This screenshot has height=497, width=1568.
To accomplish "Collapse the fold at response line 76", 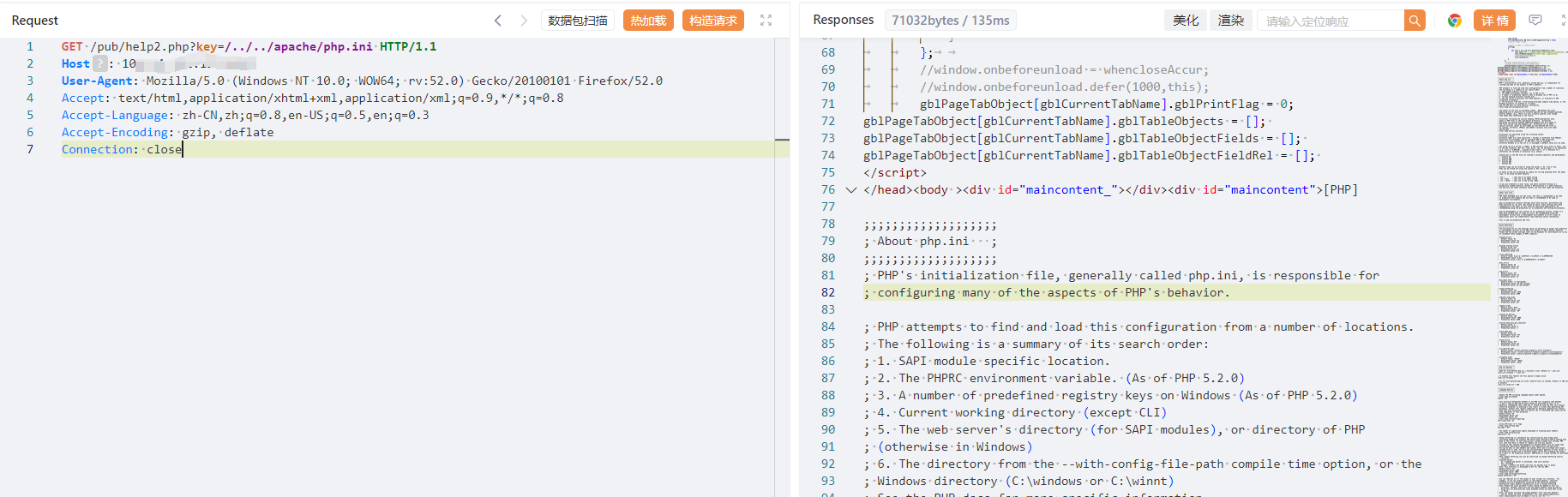I will coord(851,190).
